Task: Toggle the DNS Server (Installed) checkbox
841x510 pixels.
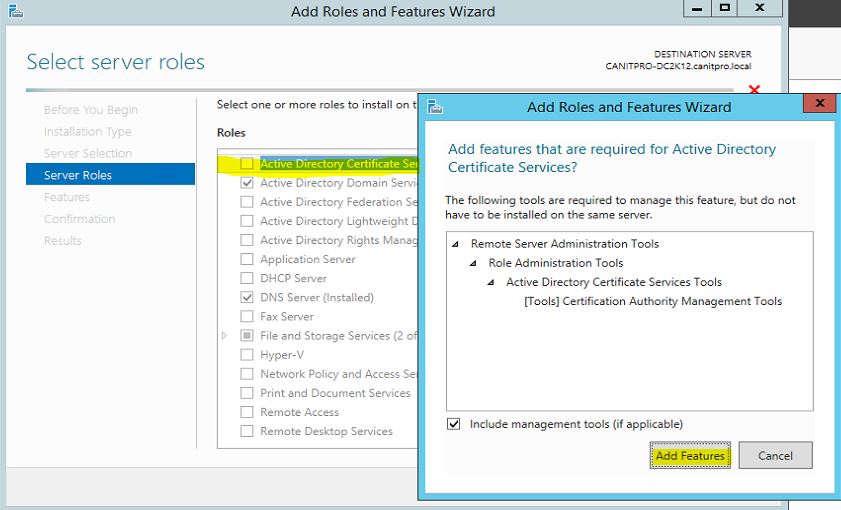Action: coord(247,297)
